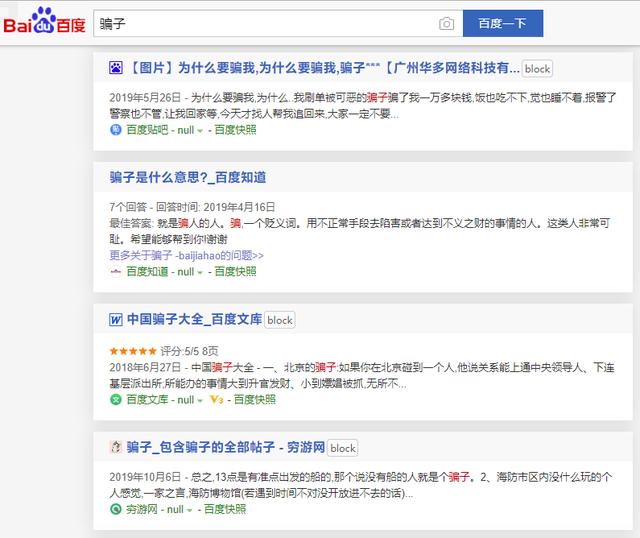Viewport: 640px width, 538px height.
Task: Click the V3 verification badge
Action: click(216, 400)
